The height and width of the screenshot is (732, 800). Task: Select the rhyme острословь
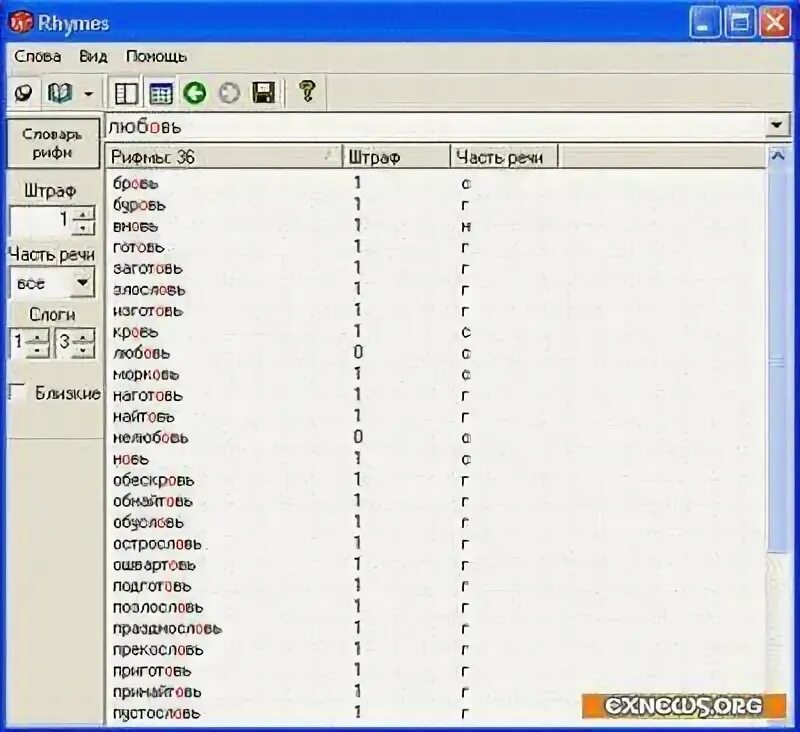point(157,545)
